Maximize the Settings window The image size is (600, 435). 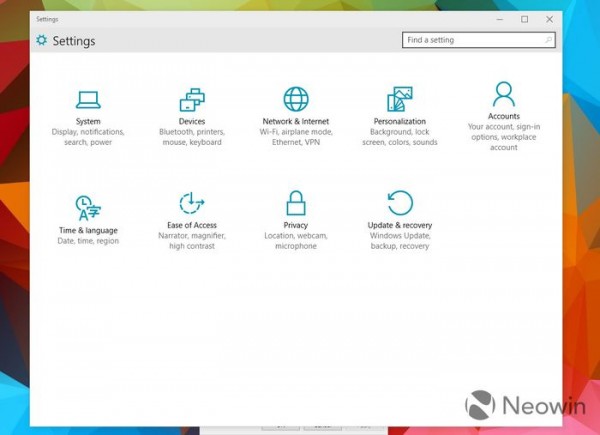524,19
